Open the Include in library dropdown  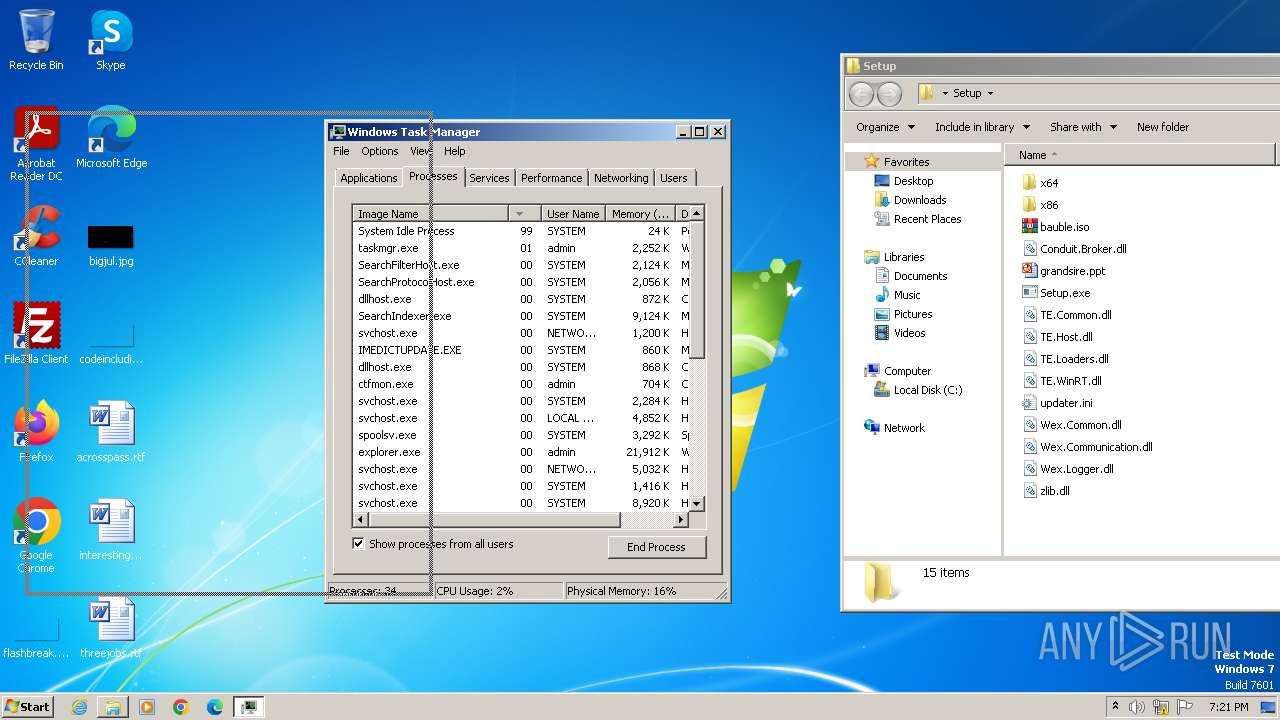pos(982,127)
